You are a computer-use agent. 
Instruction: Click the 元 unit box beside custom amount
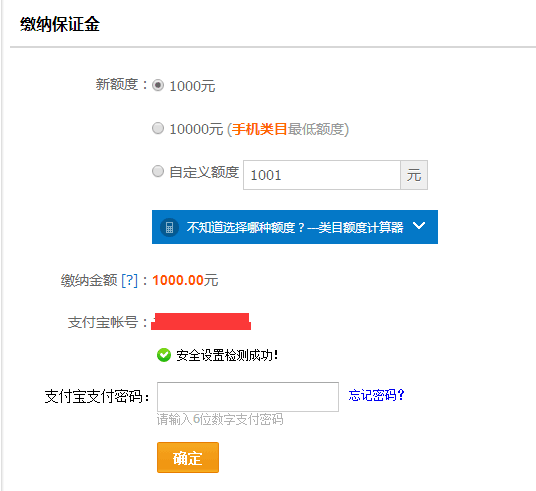coord(414,175)
